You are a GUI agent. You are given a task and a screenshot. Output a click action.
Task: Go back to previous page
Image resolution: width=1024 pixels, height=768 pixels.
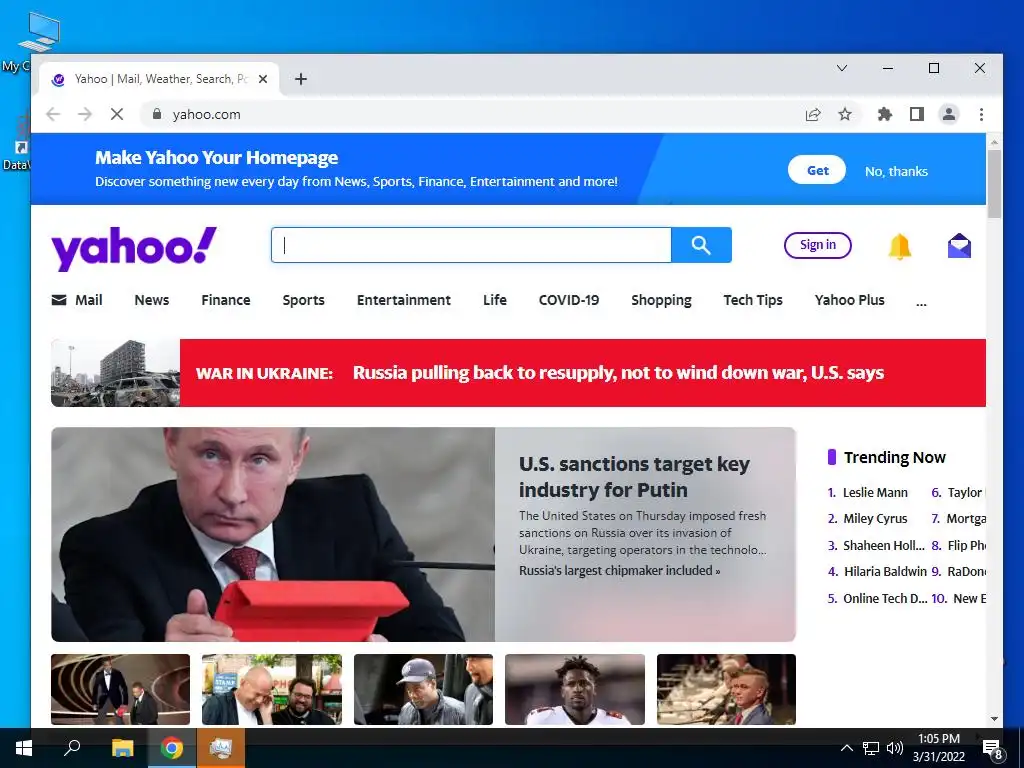tap(53, 114)
